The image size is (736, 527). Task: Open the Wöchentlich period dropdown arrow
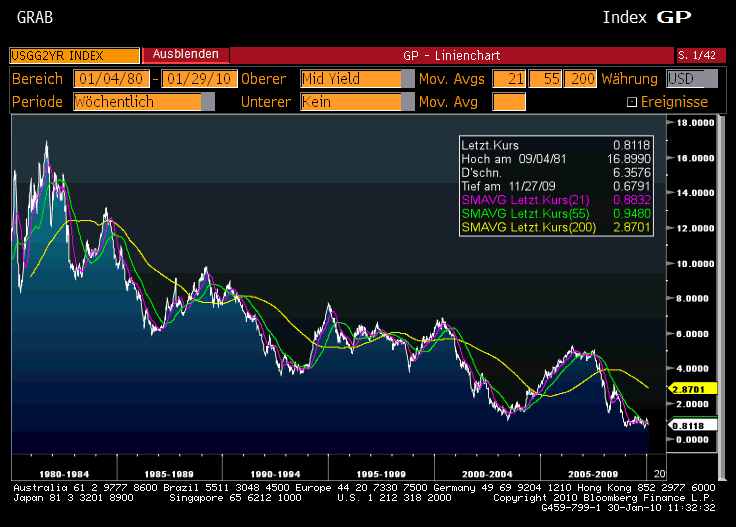coord(208,102)
